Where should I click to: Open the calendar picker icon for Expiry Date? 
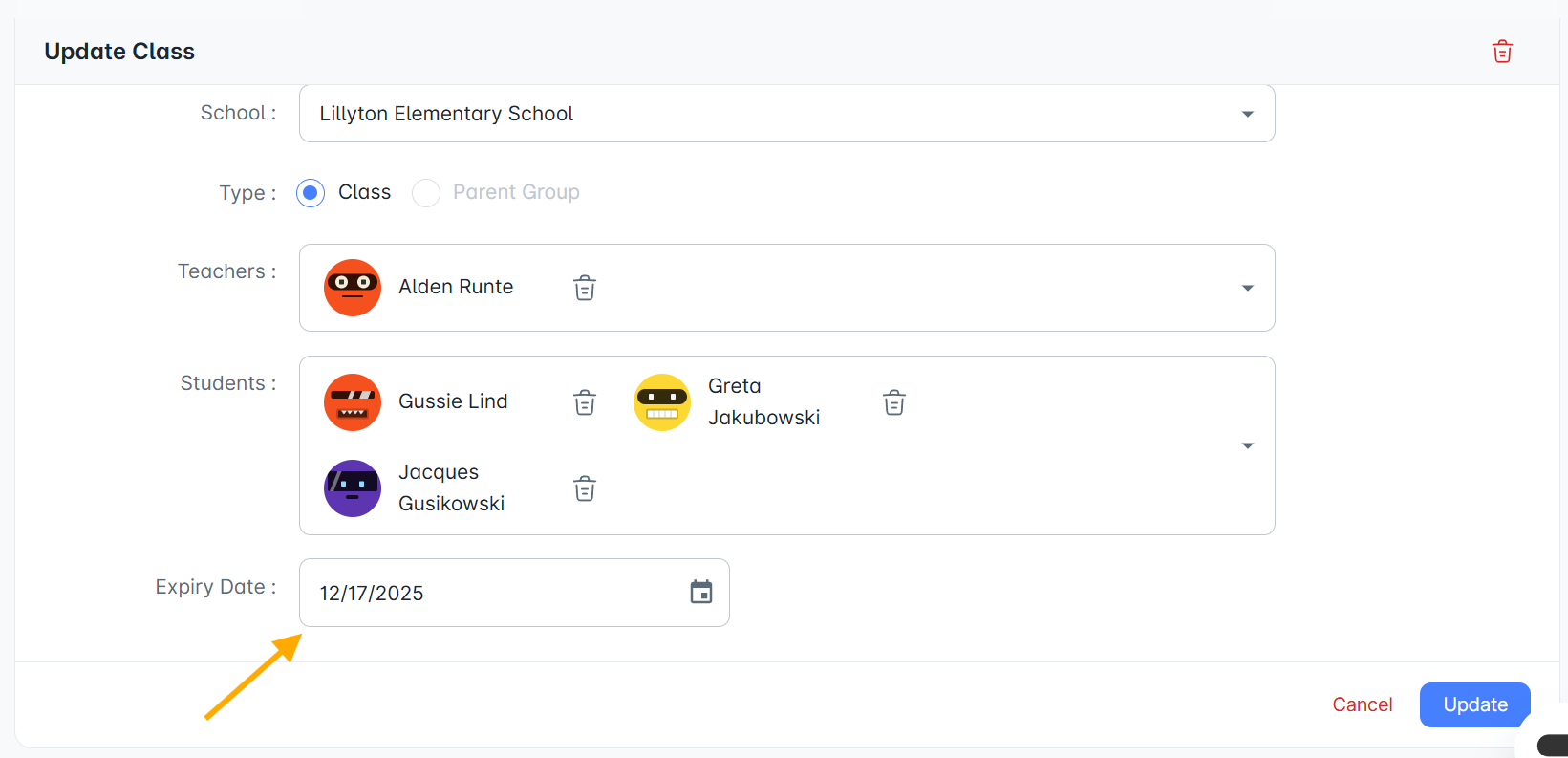pos(701,593)
